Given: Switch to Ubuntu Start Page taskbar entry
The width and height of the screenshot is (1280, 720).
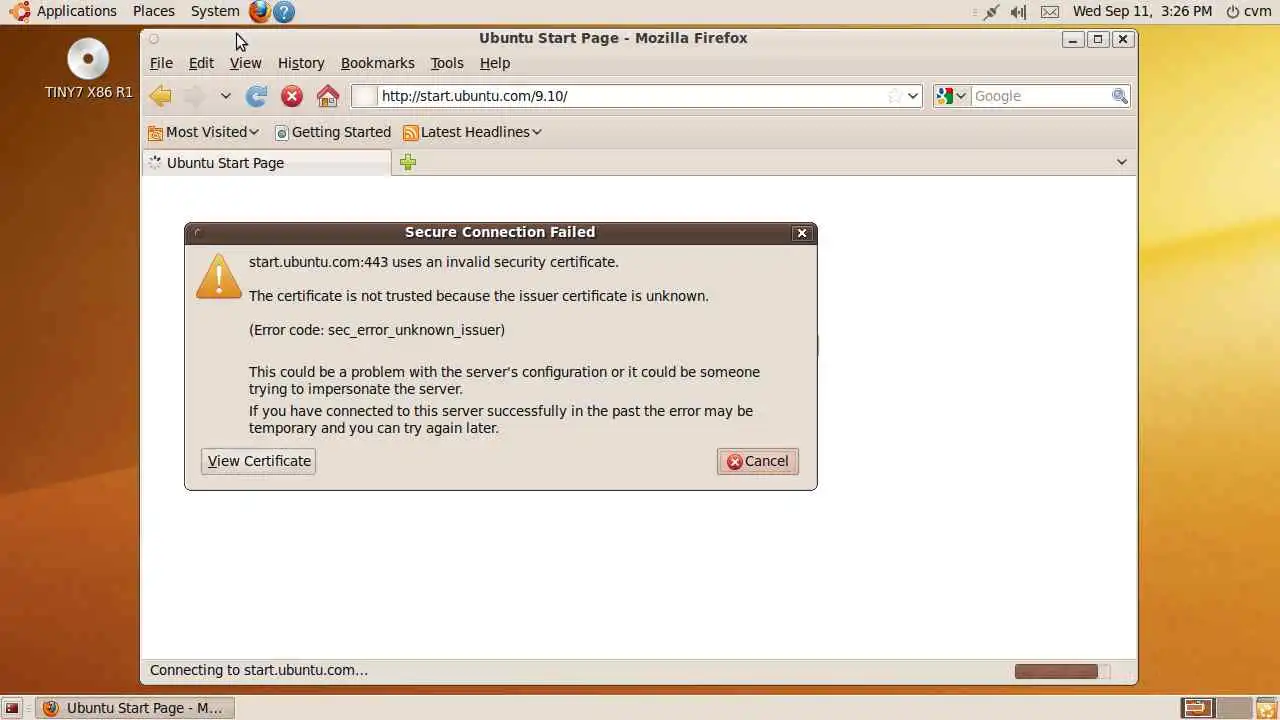Looking at the screenshot, I should click(133, 708).
